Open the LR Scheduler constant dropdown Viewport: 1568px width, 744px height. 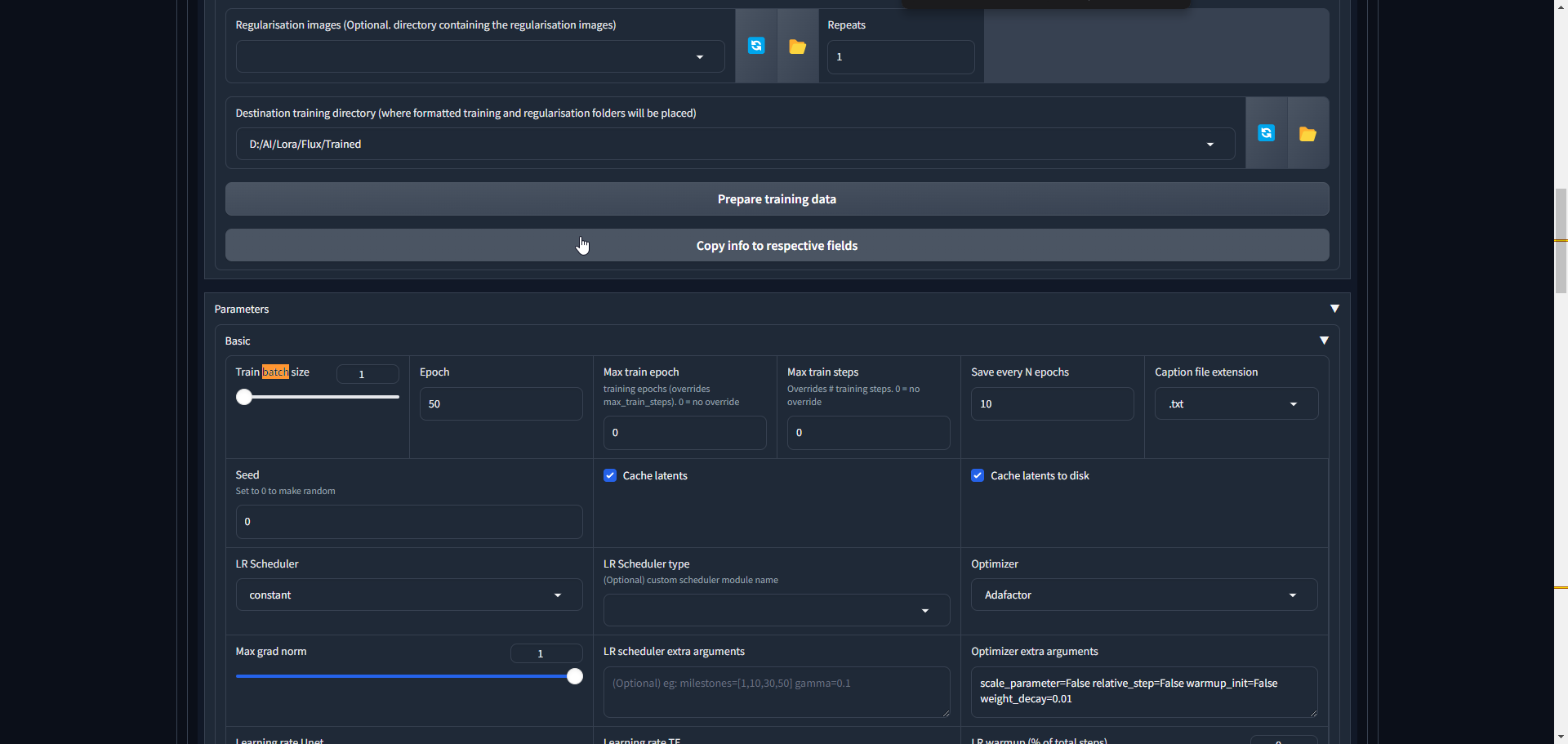409,595
